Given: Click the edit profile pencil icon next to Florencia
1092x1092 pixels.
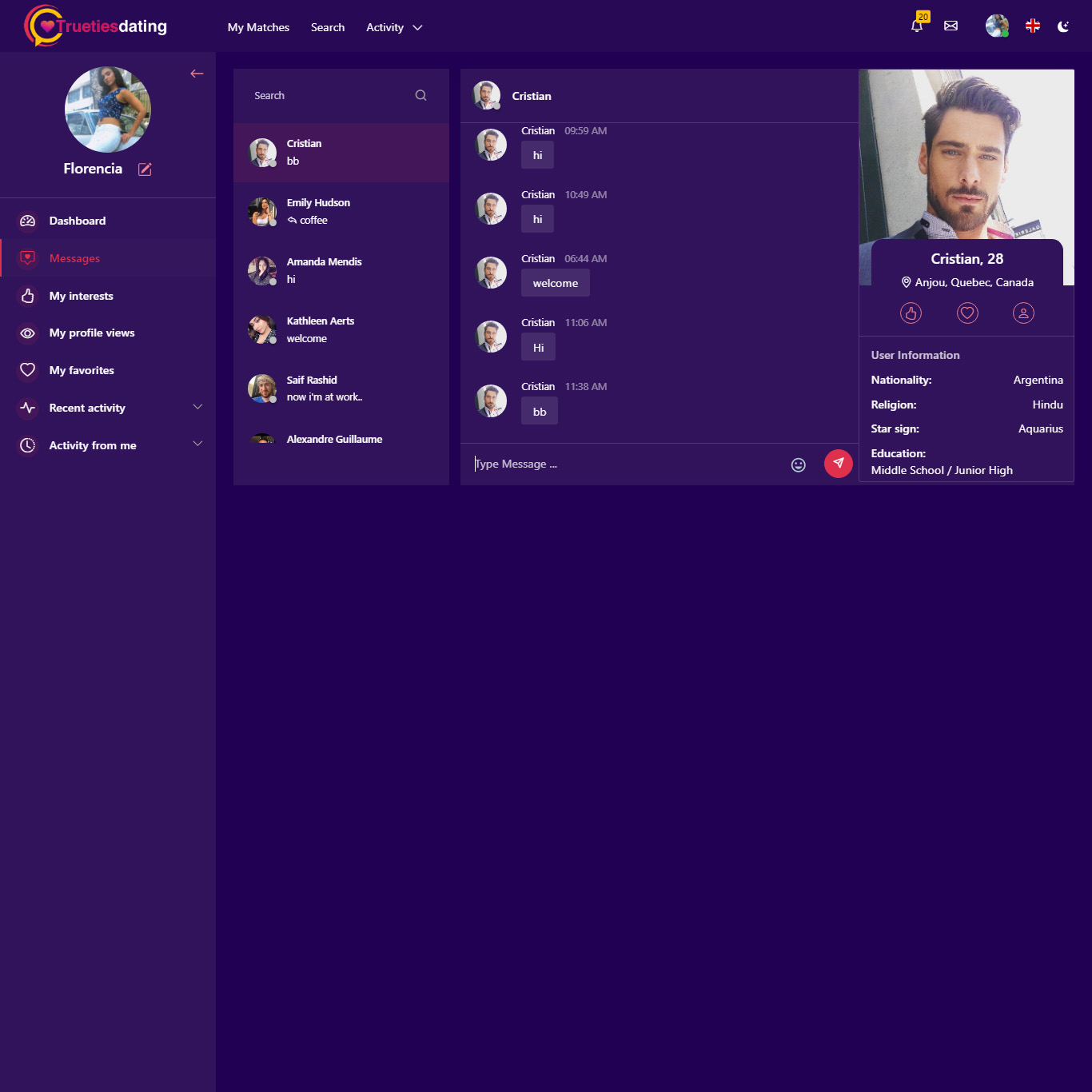Looking at the screenshot, I should [x=145, y=169].
